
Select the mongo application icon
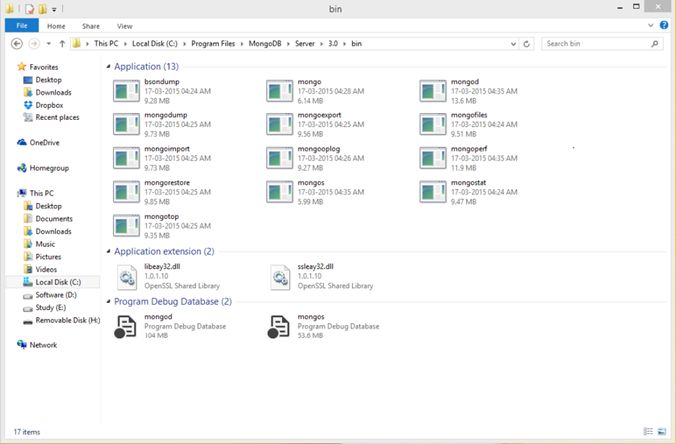[x=279, y=91]
